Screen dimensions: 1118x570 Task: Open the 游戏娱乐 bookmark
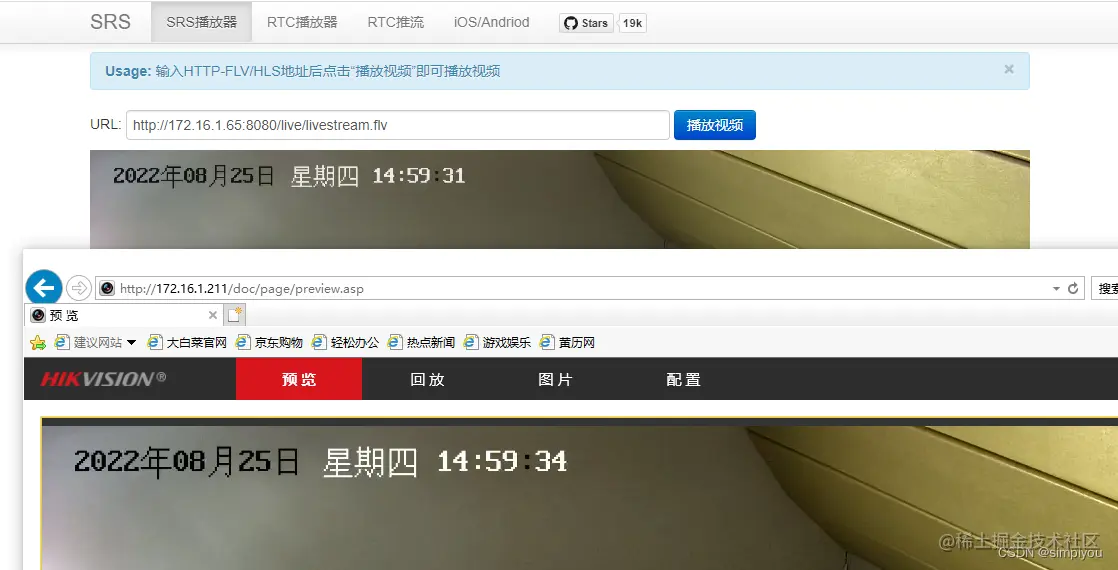click(x=498, y=343)
